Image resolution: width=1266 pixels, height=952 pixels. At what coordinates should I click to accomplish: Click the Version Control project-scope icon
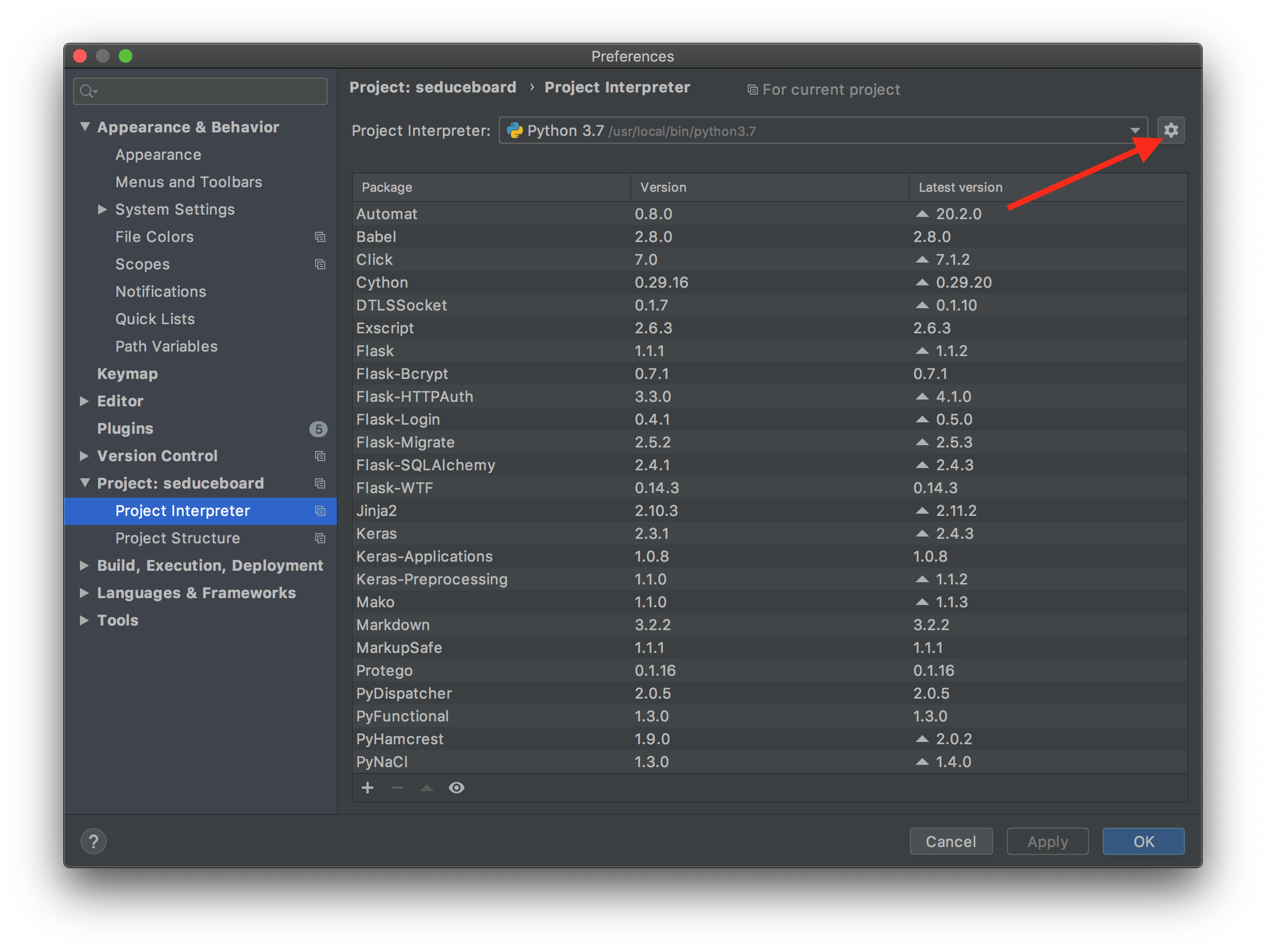(x=320, y=456)
